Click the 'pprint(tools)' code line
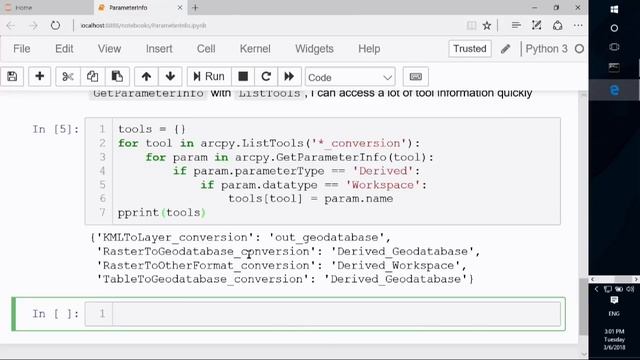 (162, 213)
